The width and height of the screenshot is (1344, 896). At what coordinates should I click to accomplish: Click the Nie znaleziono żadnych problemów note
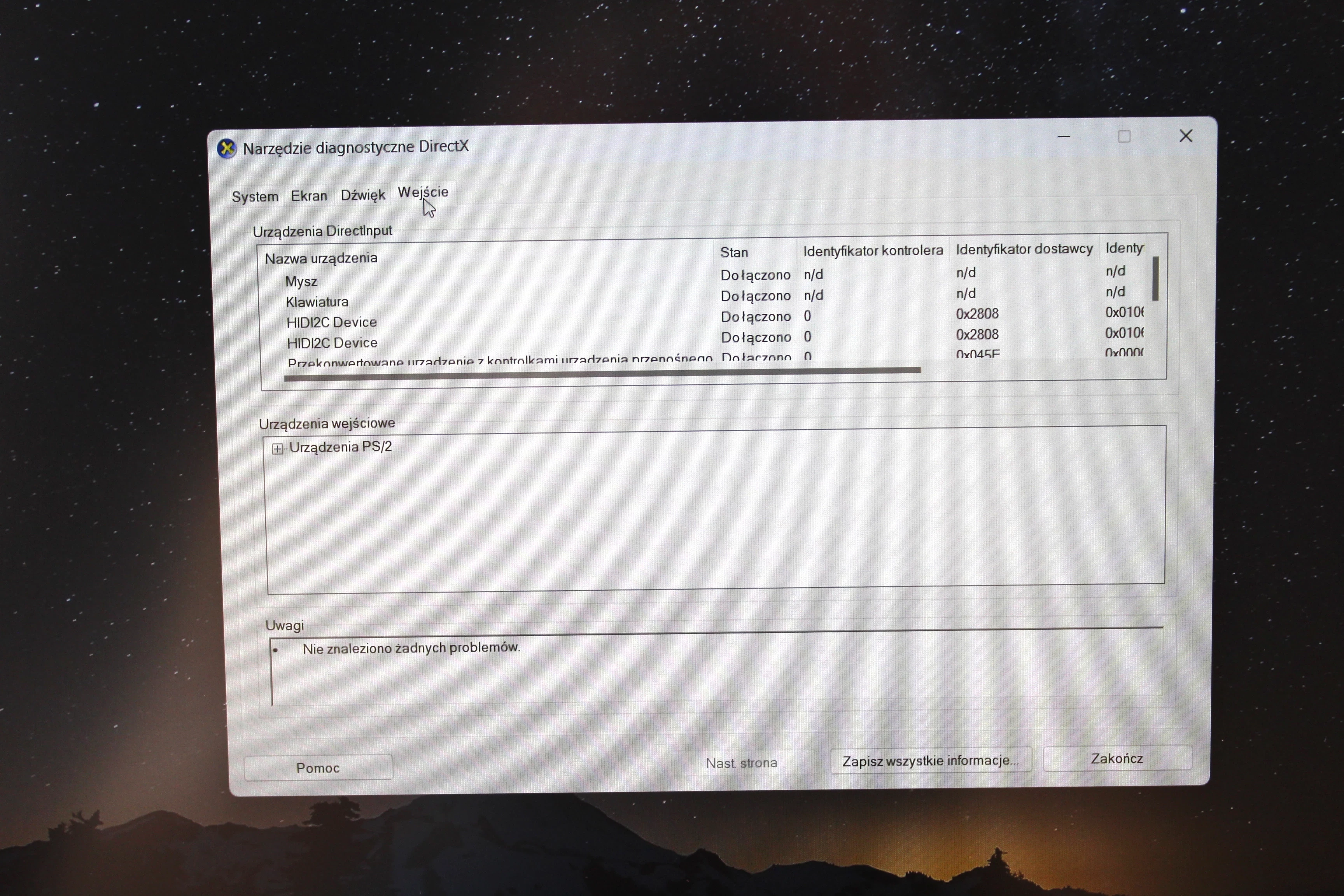pyautogui.click(x=411, y=648)
